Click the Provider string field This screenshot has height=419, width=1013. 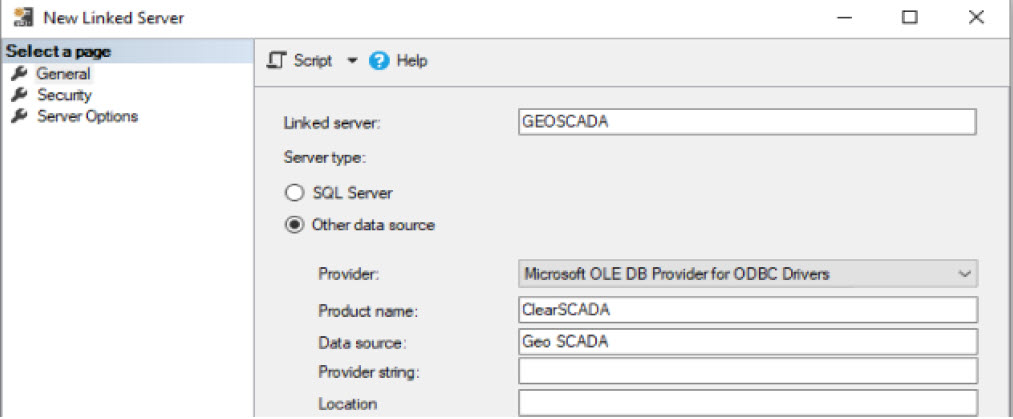click(x=747, y=371)
